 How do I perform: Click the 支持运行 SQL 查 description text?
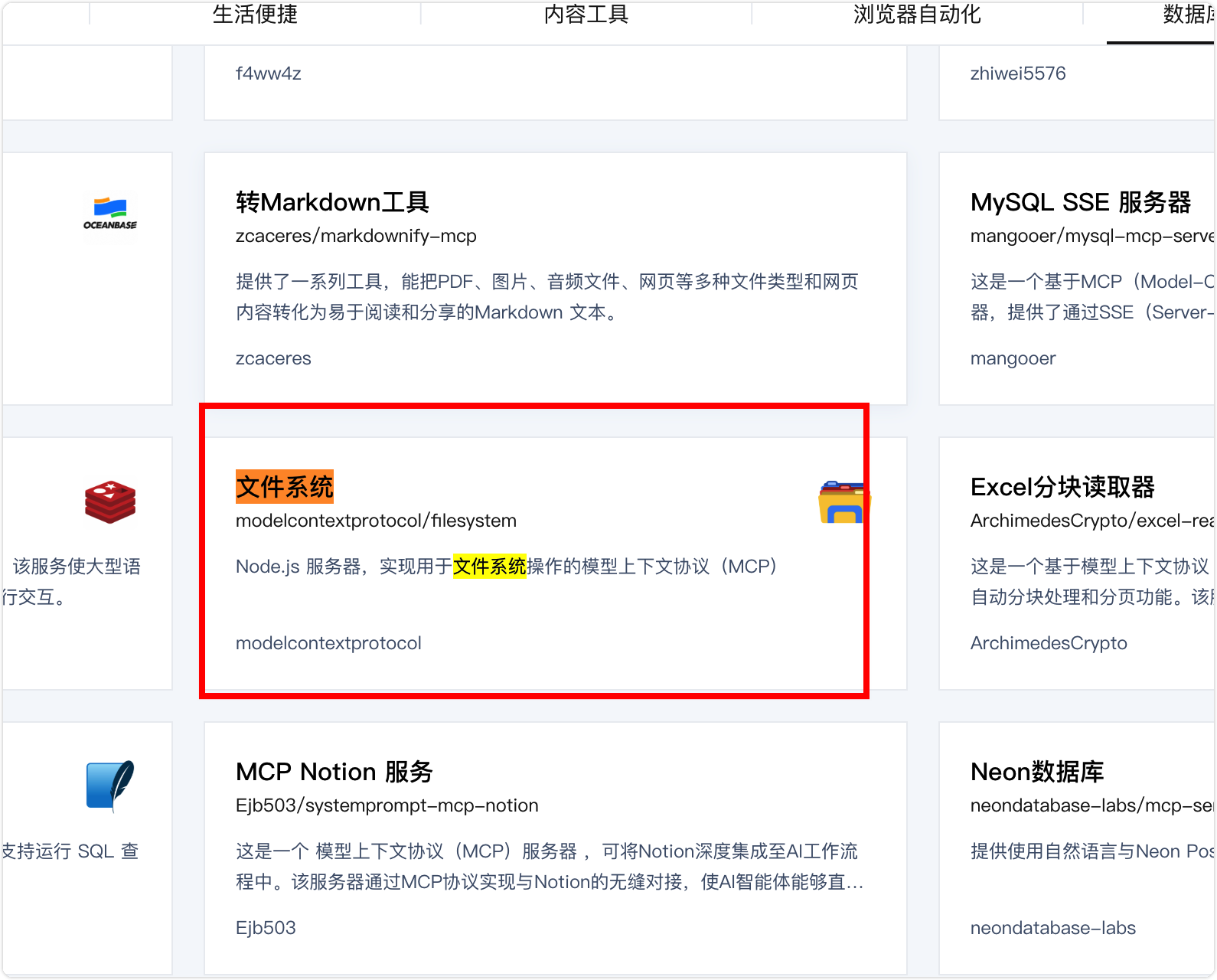tap(70, 851)
